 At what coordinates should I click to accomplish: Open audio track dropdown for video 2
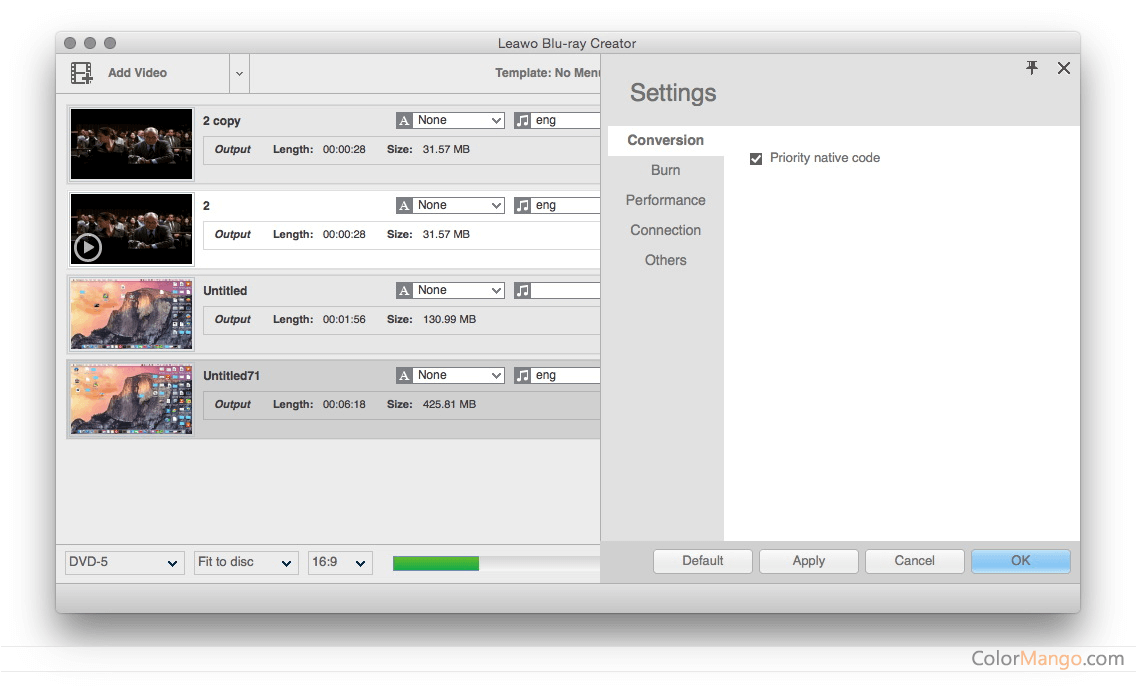[x=565, y=206]
